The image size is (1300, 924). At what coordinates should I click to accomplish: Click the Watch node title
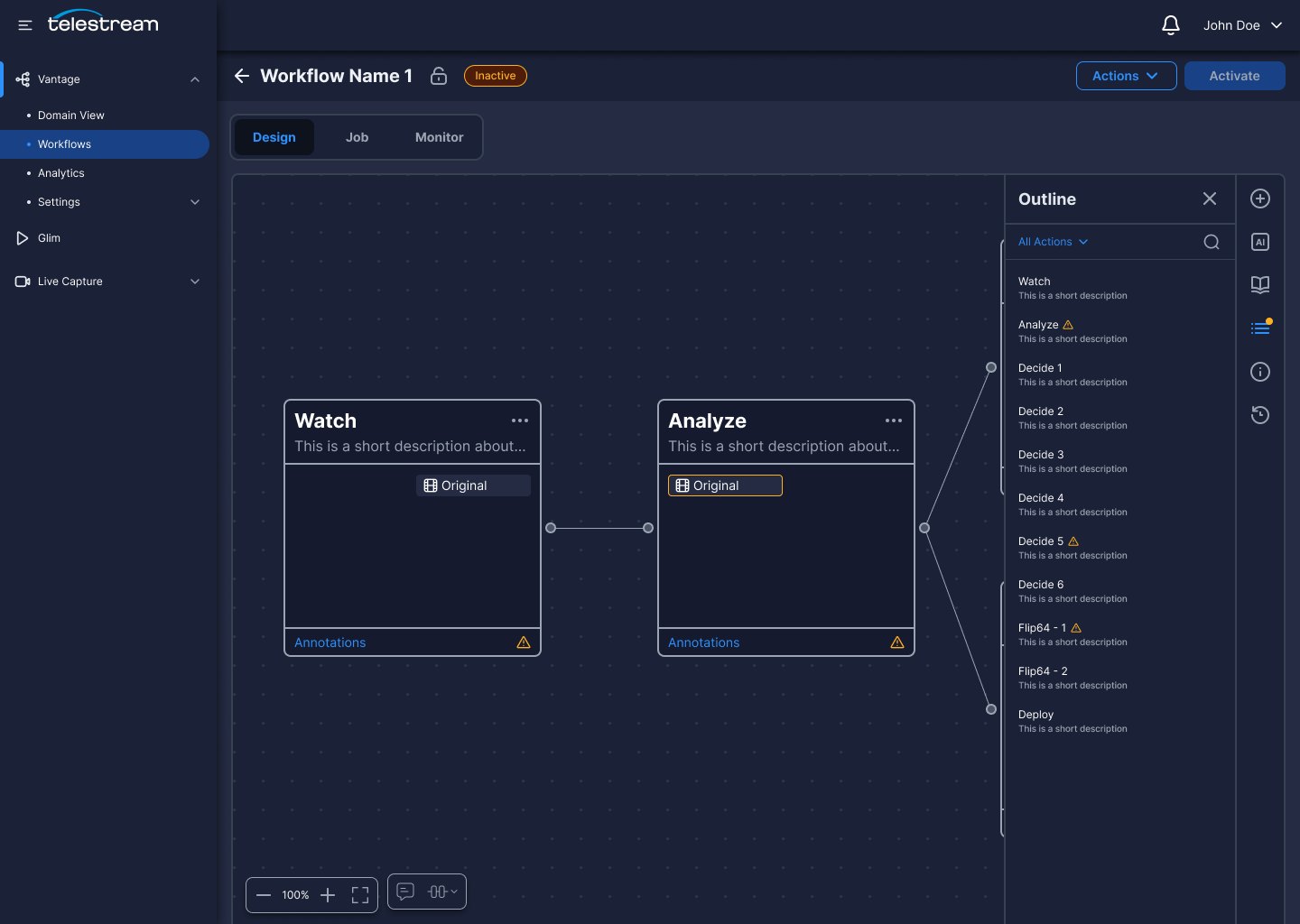click(x=325, y=420)
